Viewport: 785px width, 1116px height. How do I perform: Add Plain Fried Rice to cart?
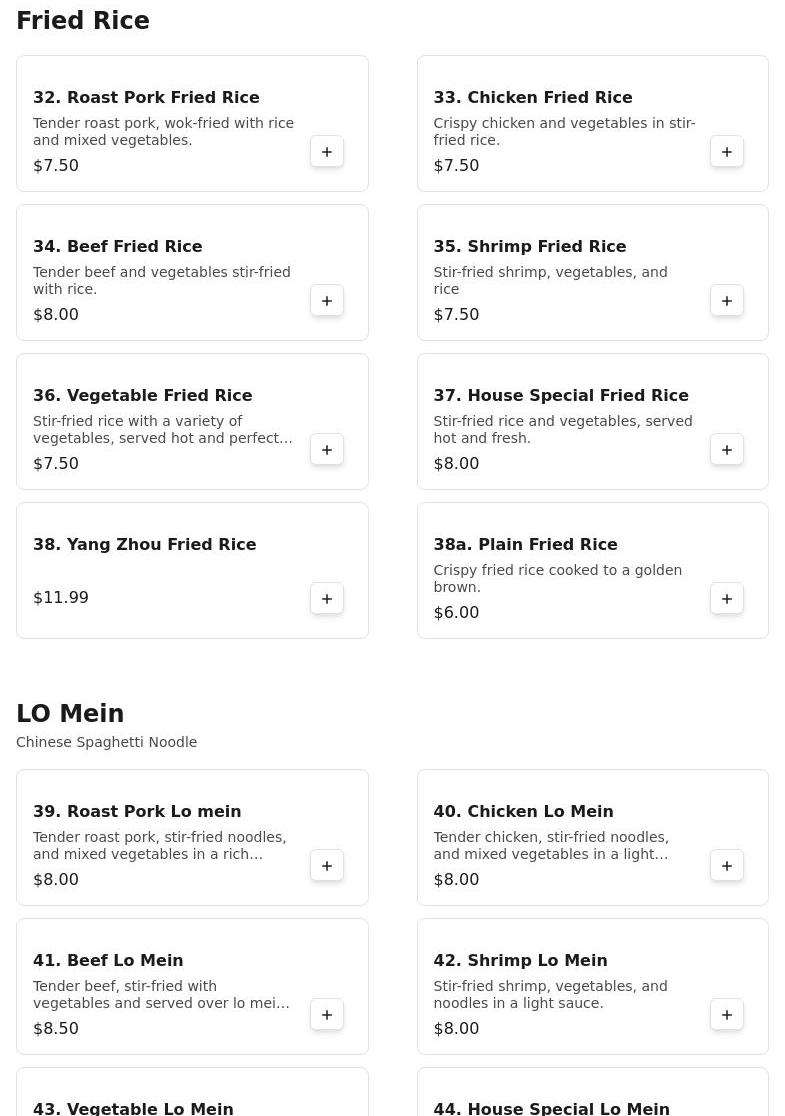coord(727,599)
